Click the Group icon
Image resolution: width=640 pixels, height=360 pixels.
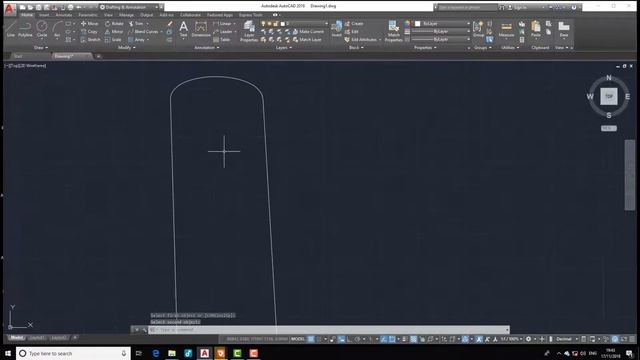pyautogui.click(x=478, y=29)
